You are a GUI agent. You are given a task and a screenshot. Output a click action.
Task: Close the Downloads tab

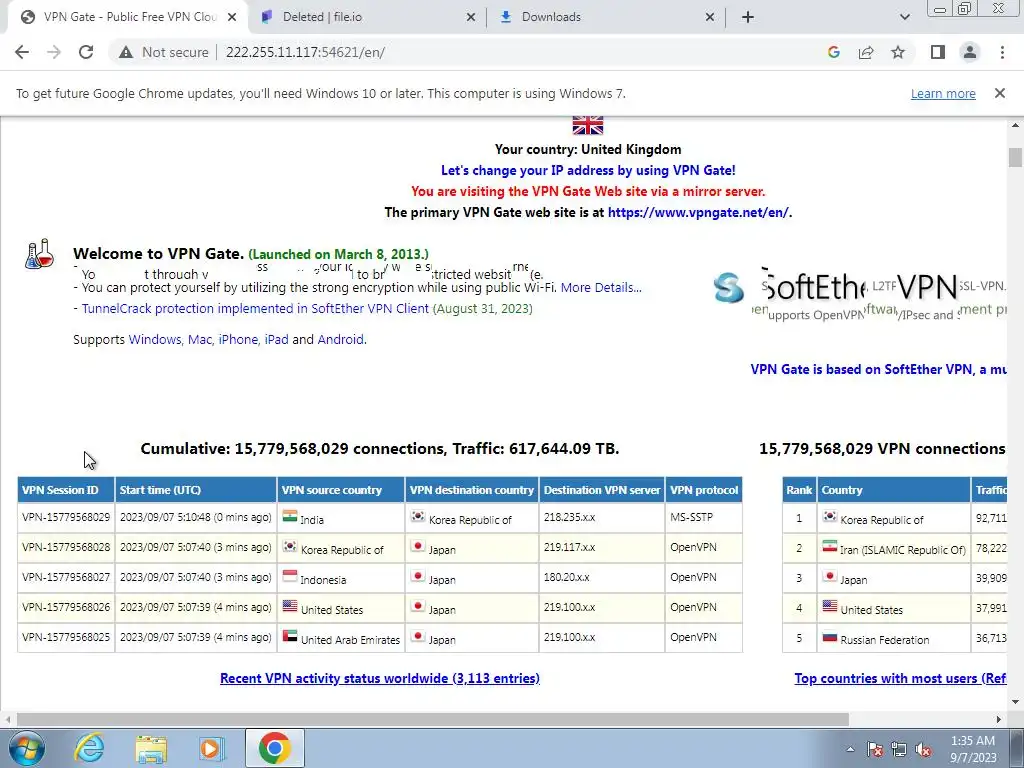[710, 17]
